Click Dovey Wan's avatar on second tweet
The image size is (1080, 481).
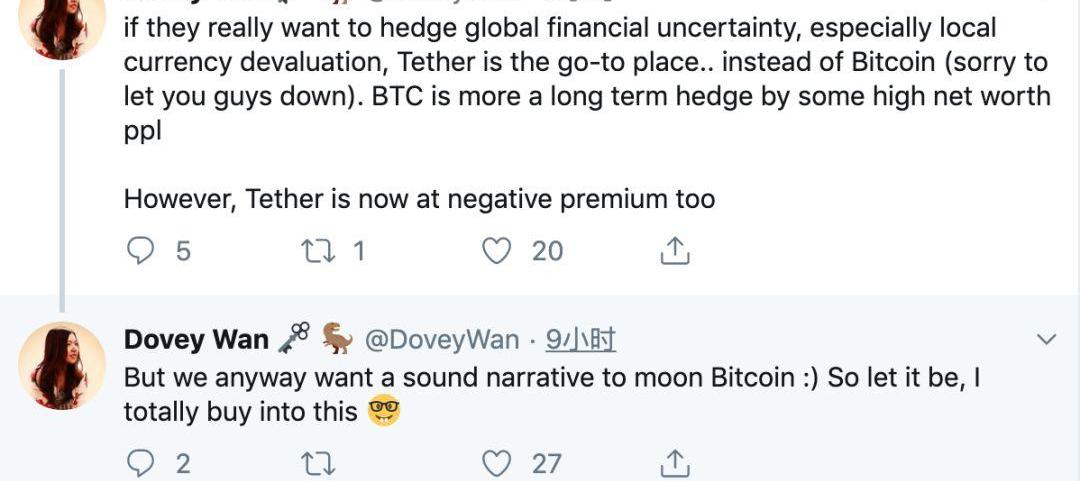pyautogui.click(x=62, y=365)
